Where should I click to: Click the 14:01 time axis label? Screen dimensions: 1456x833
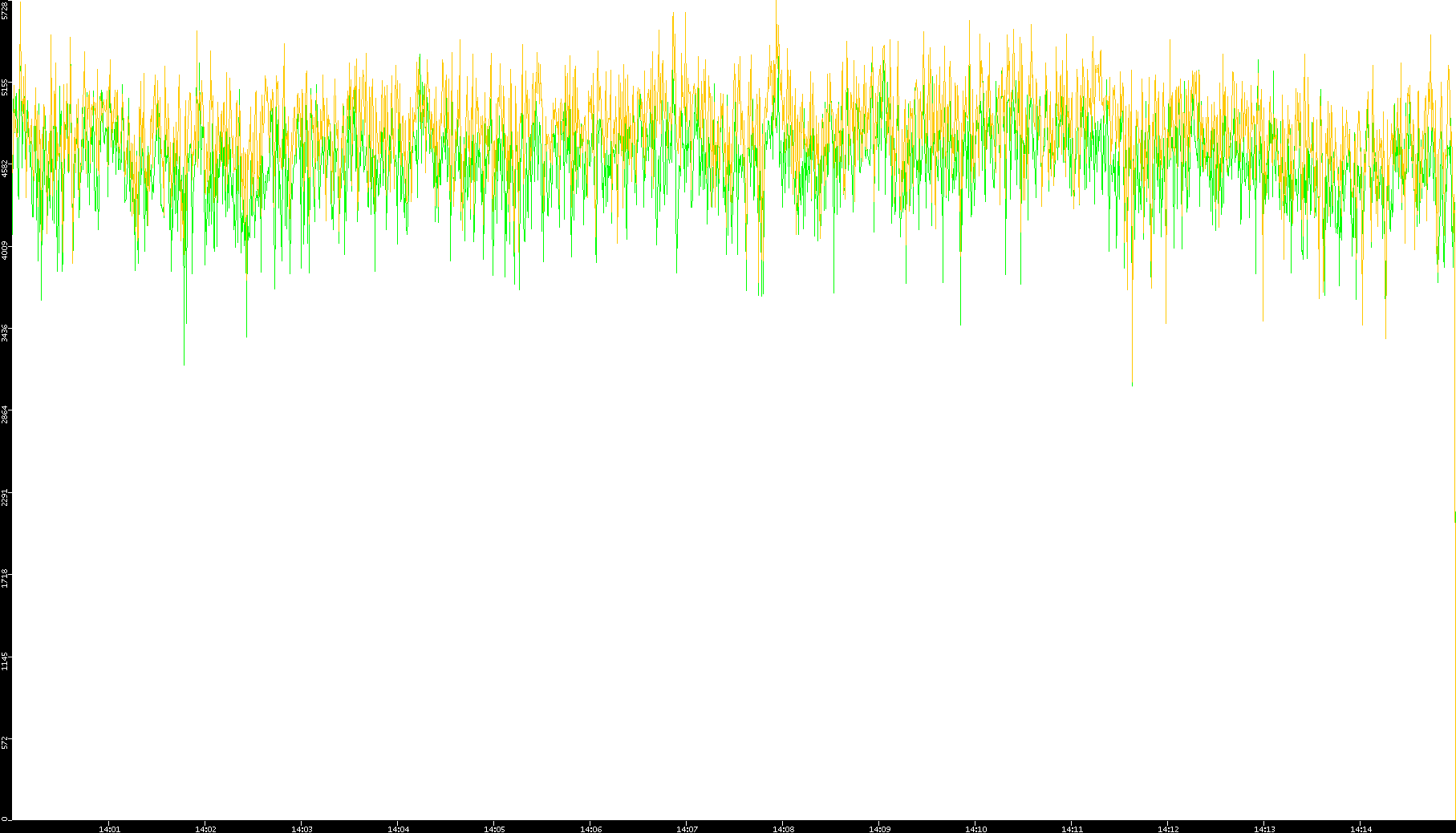pos(109,829)
